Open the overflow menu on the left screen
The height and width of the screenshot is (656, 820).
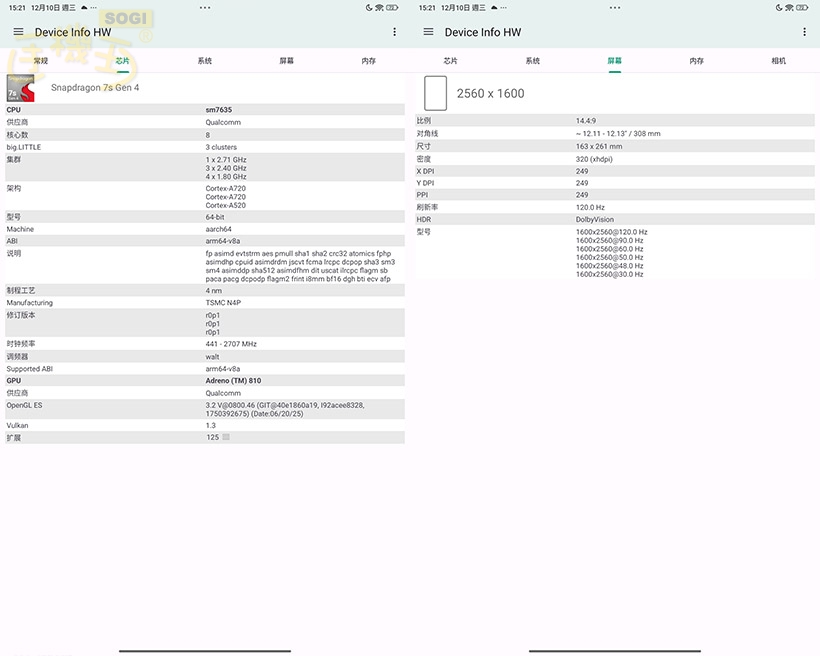pos(395,31)
